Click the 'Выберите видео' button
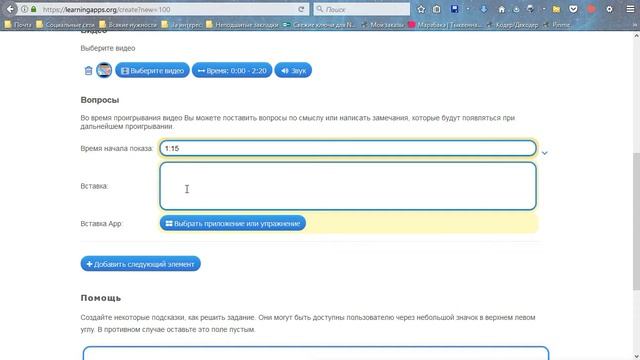This screenshot has height=360, width=640. [152, 71]
